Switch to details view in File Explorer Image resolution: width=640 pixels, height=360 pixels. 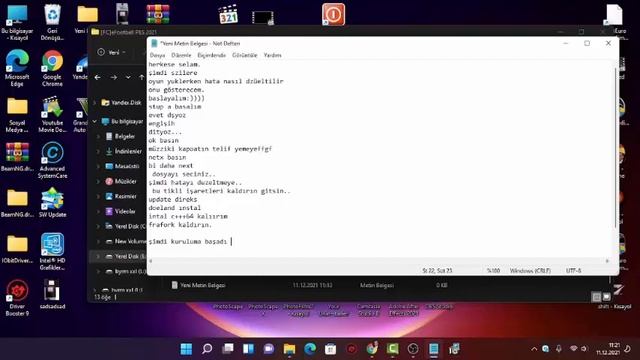point(596,297)
